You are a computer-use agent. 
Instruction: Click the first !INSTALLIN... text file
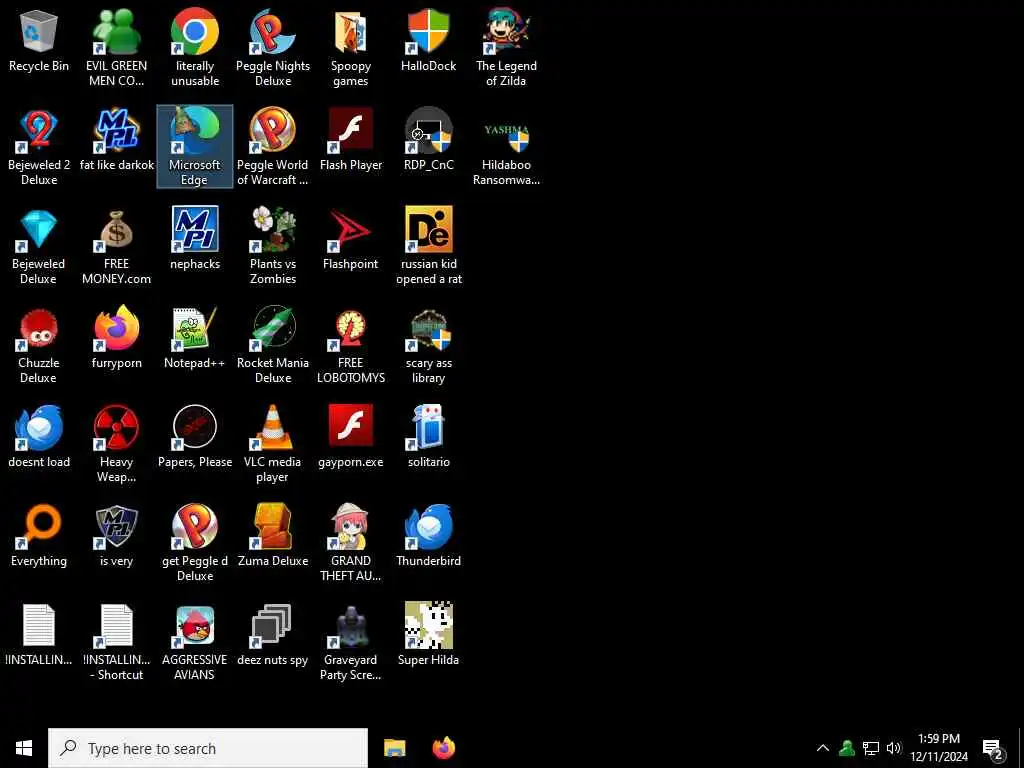39,626
